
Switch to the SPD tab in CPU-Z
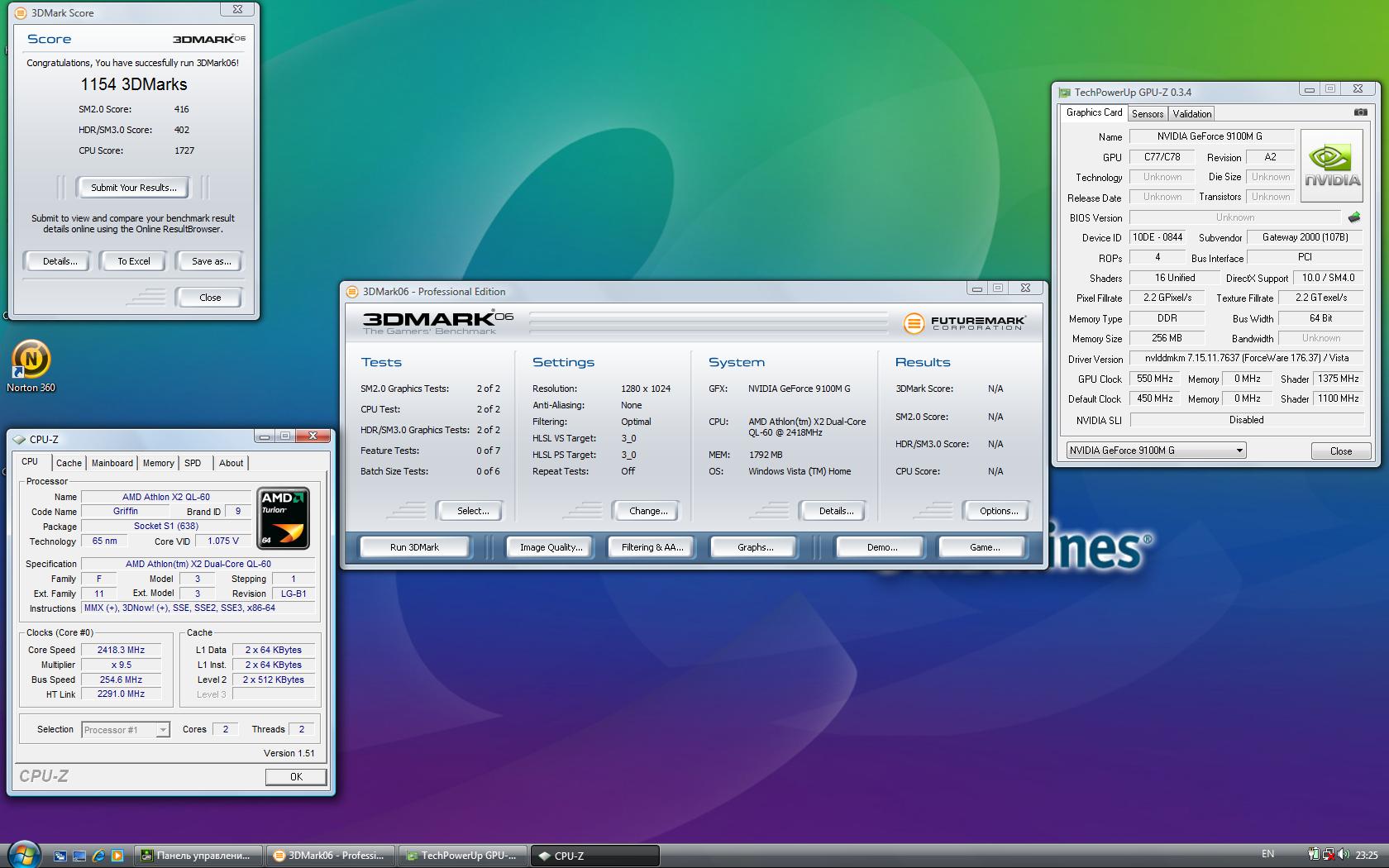193,463
